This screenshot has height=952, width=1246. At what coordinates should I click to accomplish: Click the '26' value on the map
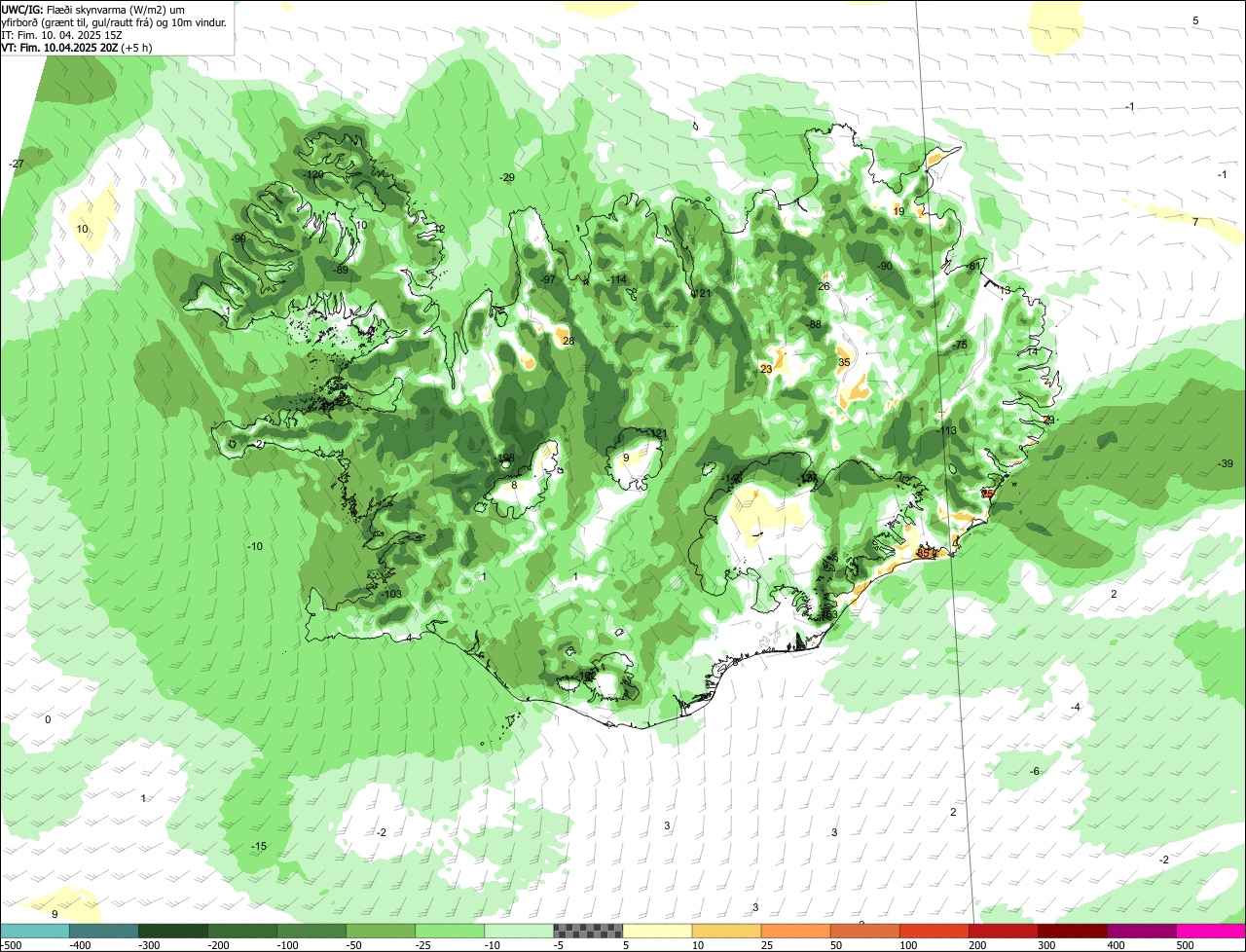pos(824,286)
